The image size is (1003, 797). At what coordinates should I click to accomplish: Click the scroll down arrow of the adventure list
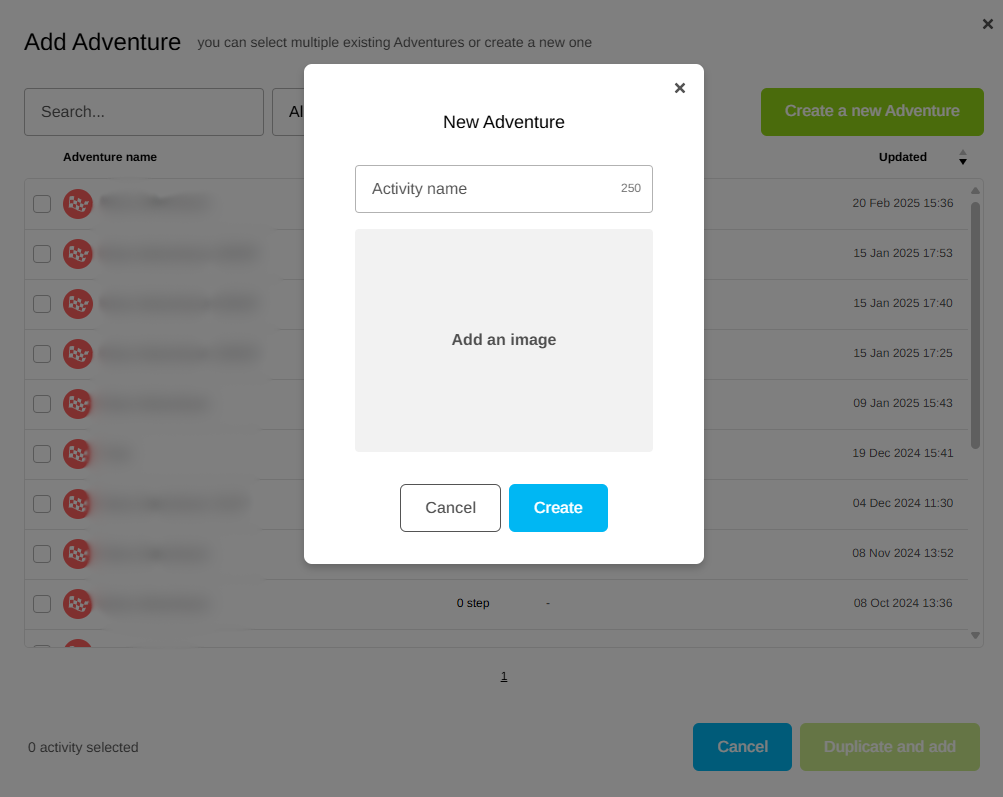976,635
